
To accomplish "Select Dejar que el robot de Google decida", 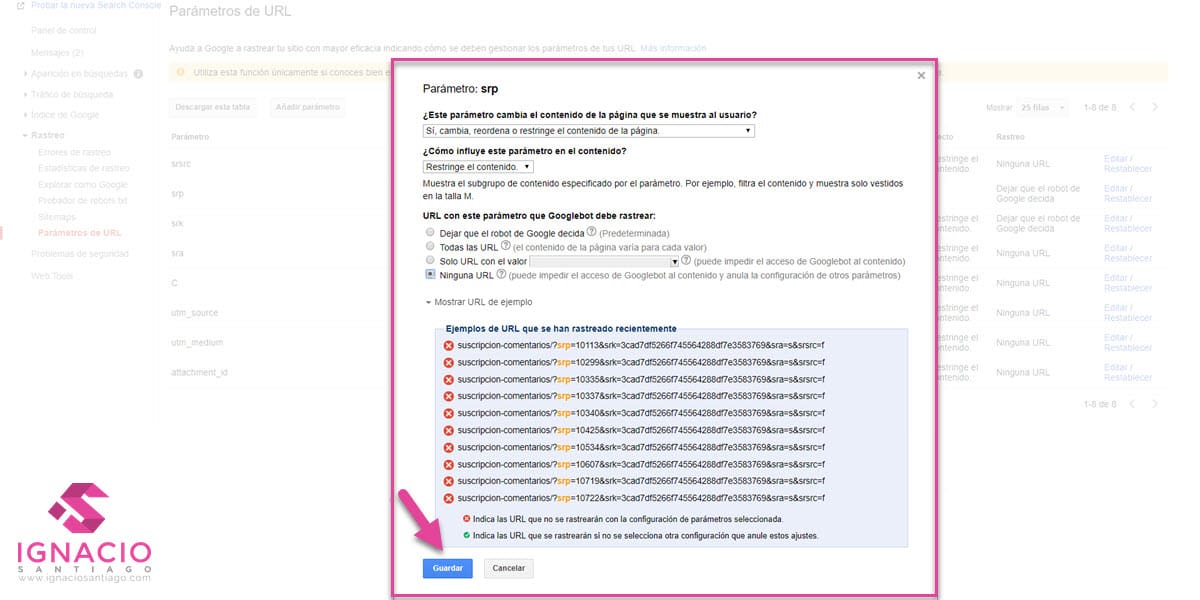I will (x=430, y=232).
